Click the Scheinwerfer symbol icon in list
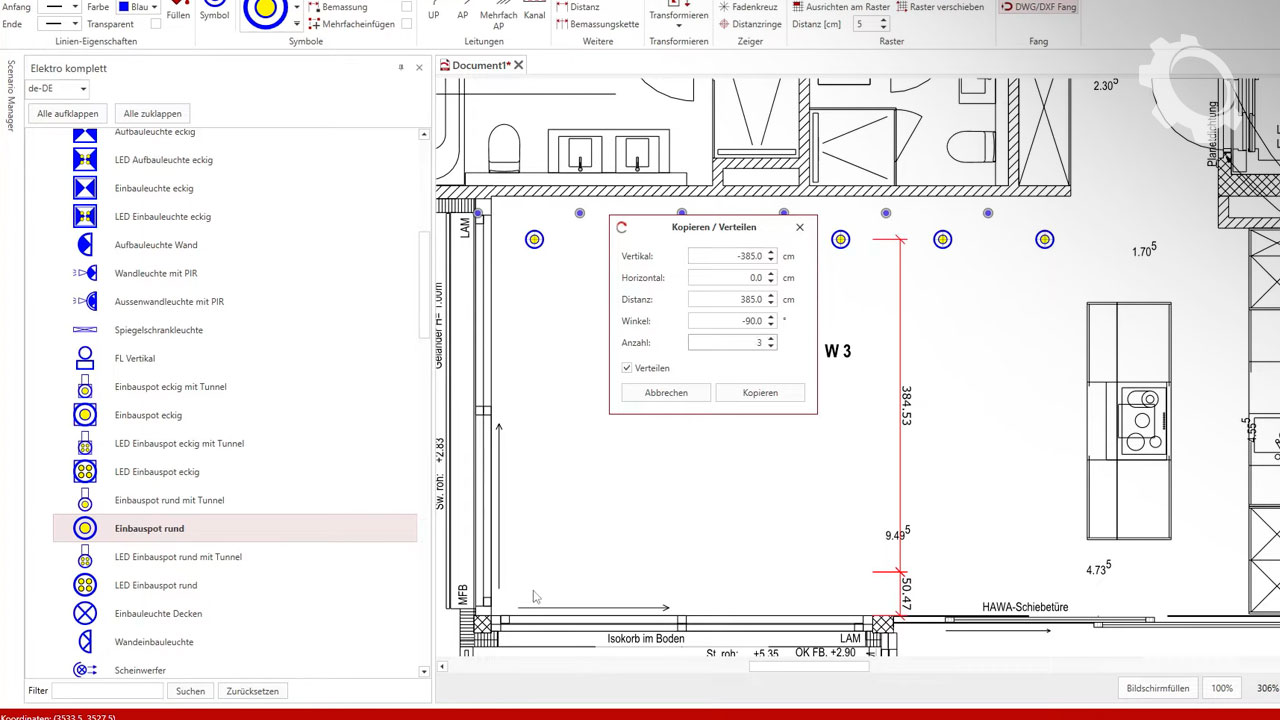 [85, 670]
